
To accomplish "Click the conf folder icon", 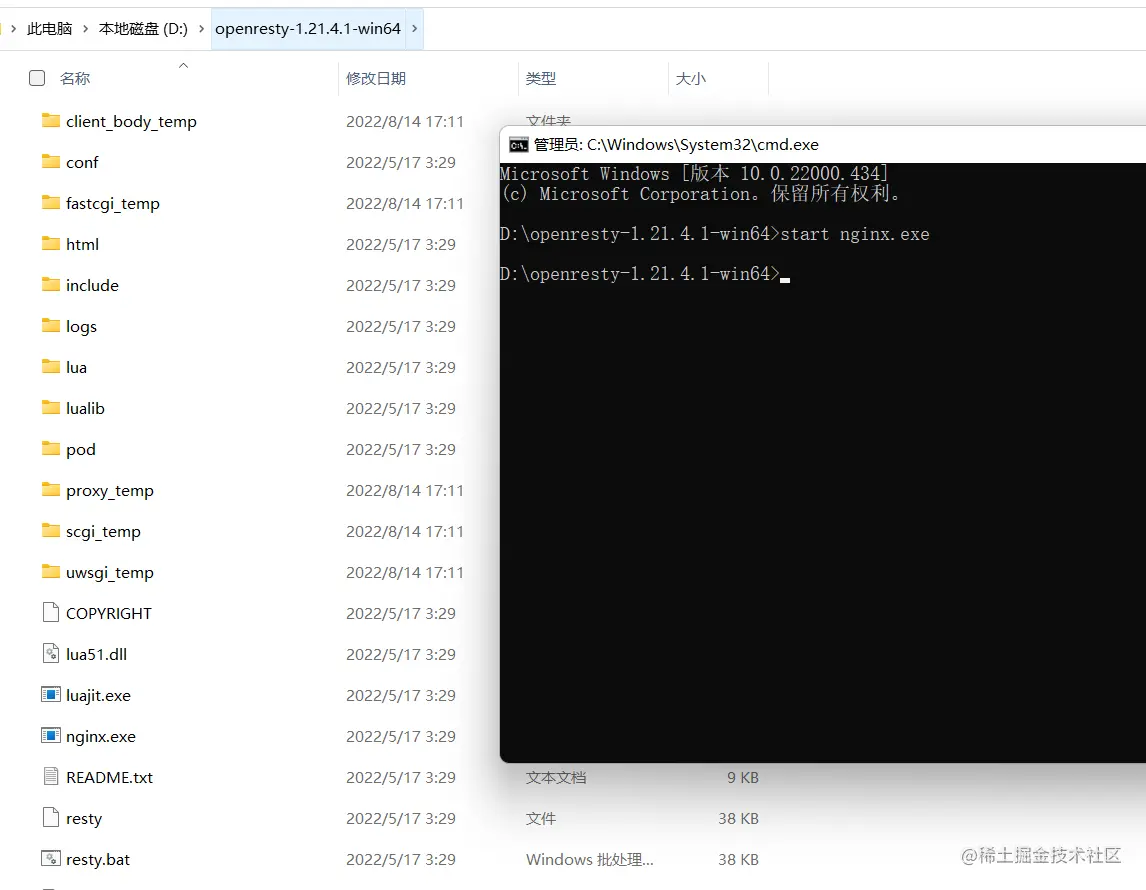I will [x=50, y=161].
